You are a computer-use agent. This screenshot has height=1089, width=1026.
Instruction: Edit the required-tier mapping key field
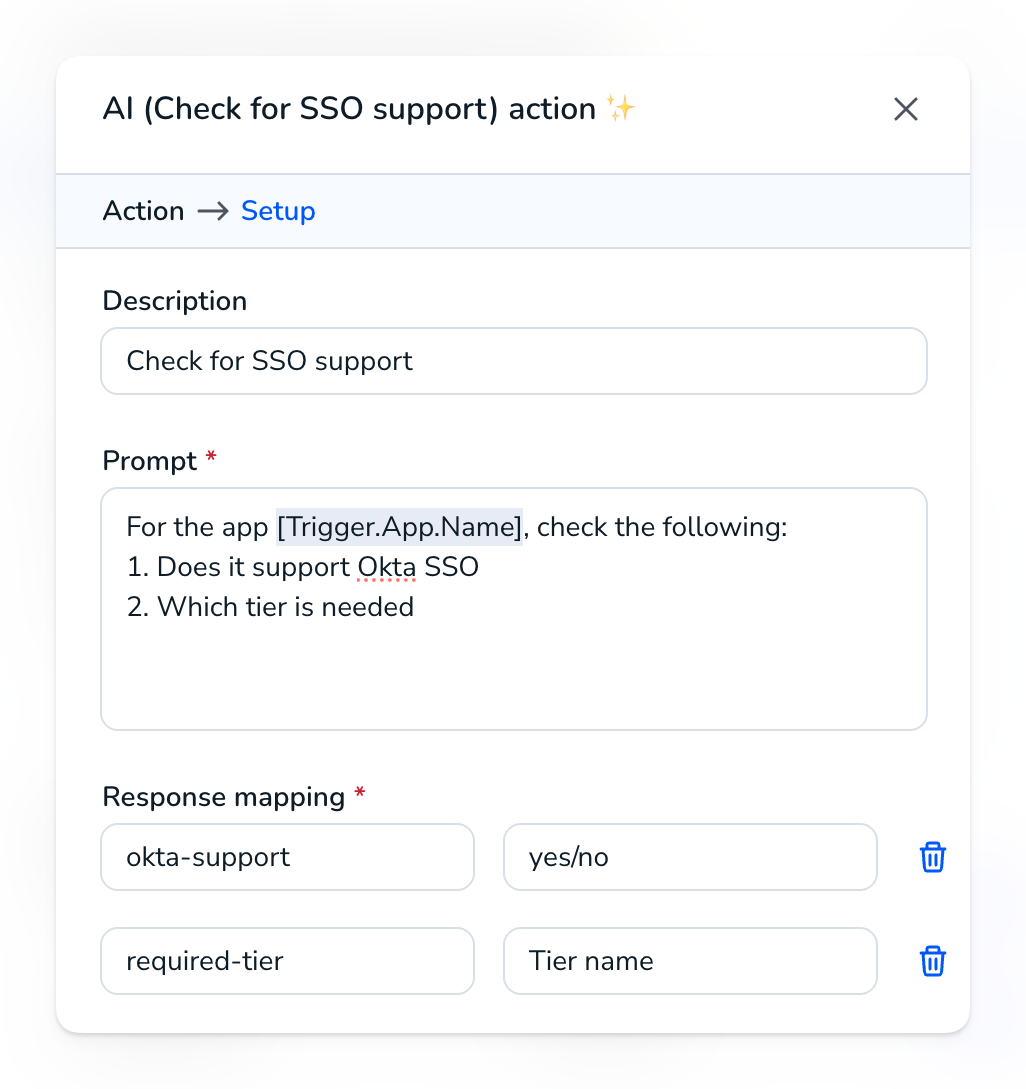tap(288, 961)
